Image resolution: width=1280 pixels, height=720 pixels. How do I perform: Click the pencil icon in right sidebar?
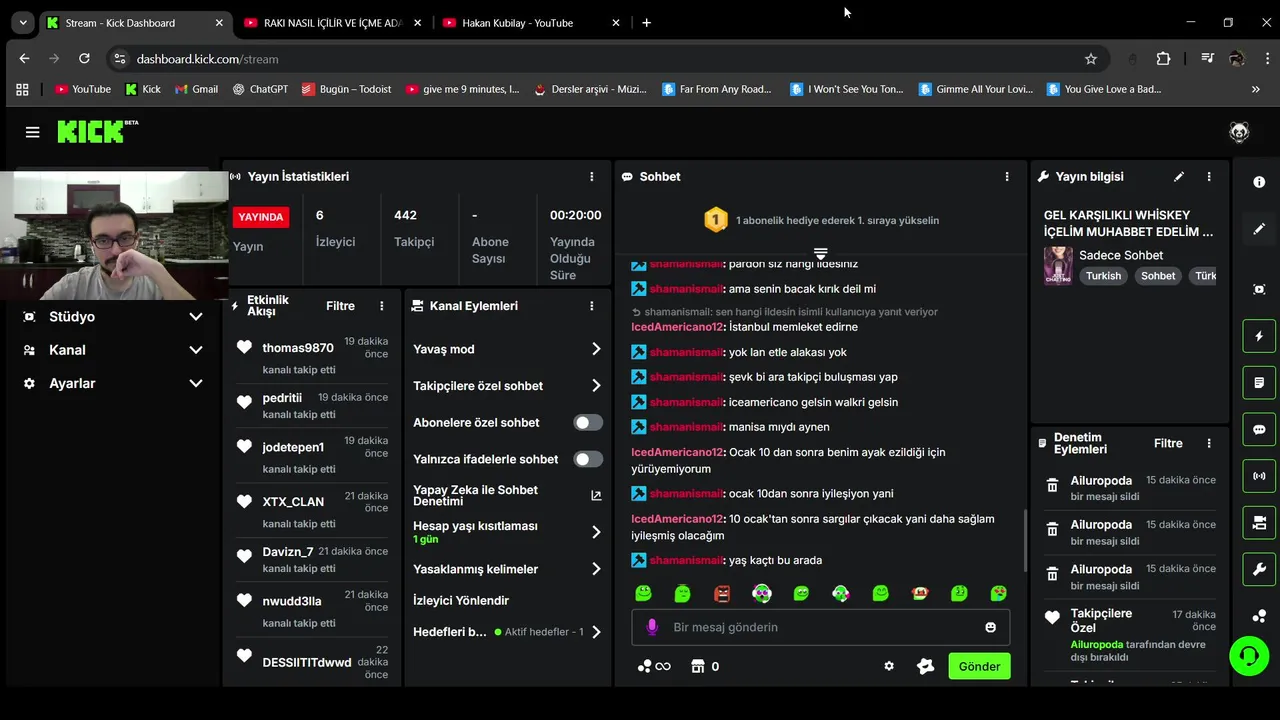(1259, 229)
